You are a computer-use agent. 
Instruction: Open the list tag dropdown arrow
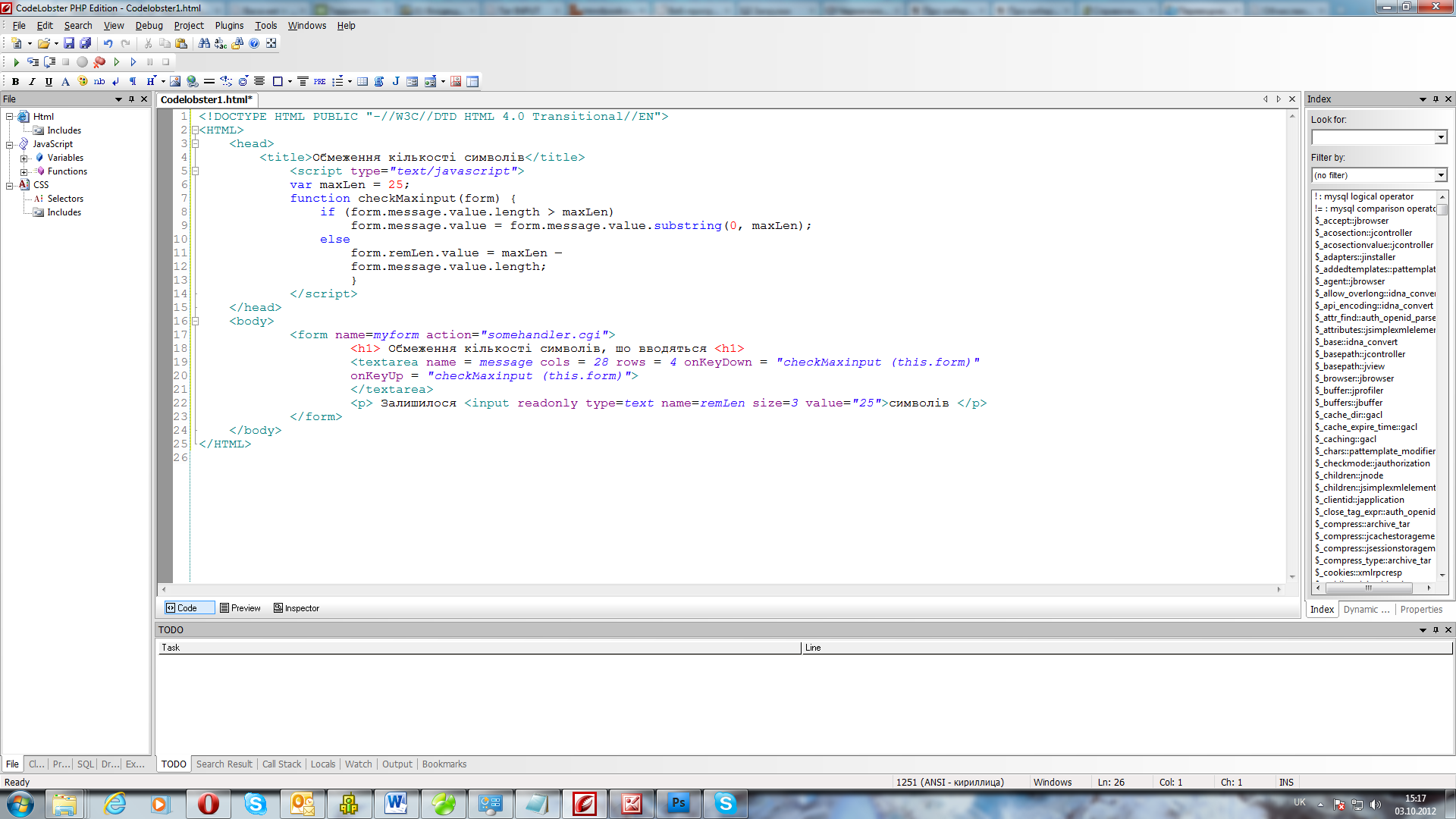(350, 82)
